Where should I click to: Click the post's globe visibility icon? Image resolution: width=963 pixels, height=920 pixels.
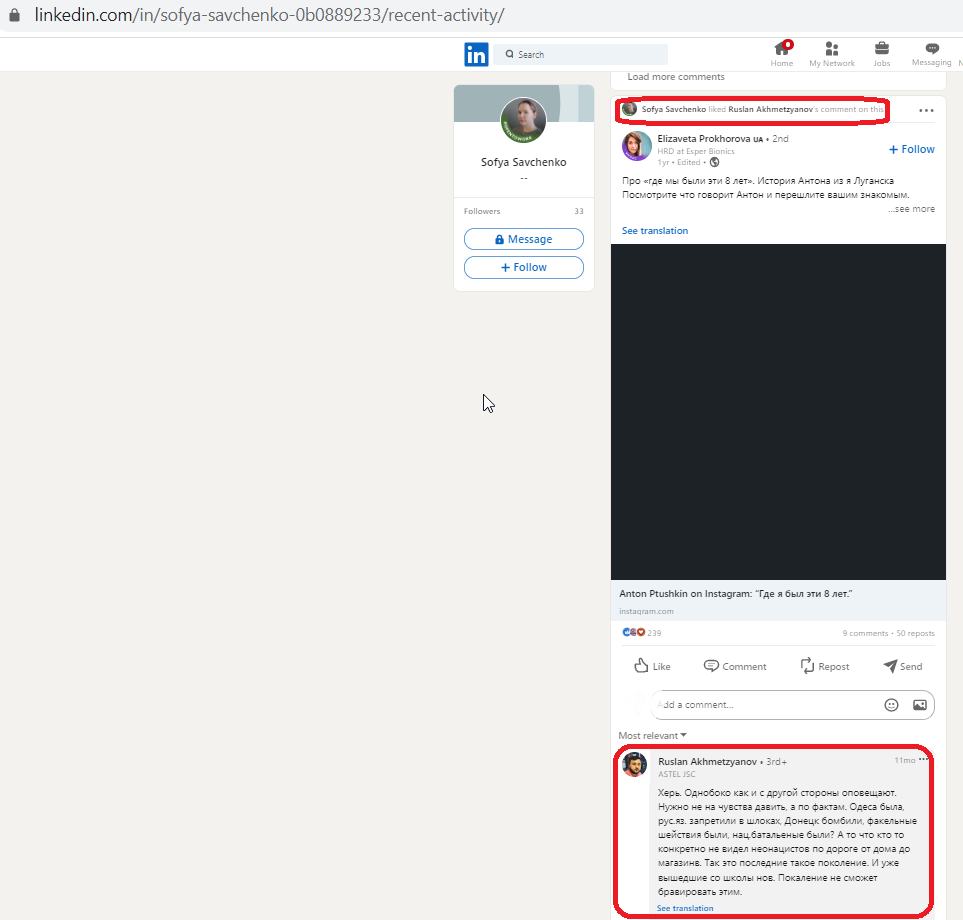click(714, 162)
